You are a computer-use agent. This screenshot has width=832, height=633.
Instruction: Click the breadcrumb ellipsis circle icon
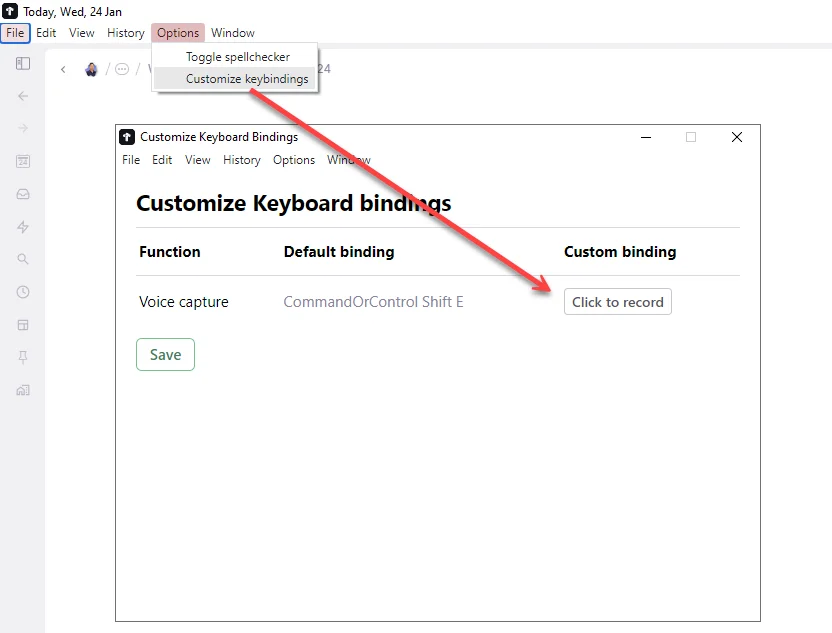122,70
